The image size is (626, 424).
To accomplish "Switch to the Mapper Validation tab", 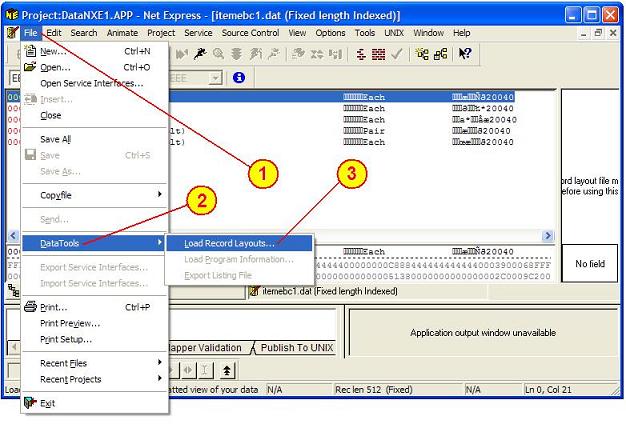I will (x=207, y=348).
